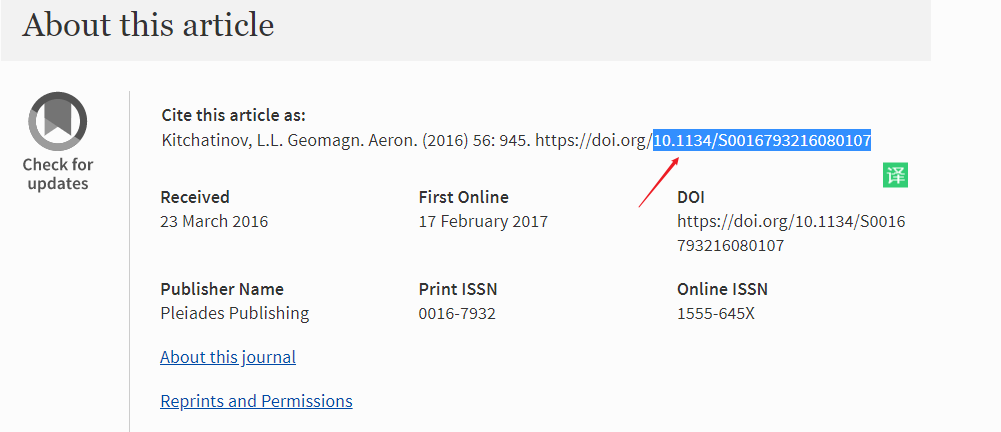Click the Online ISSN number 1555-645X
This screenshot has width=1001, height=432.
pyautogui.click(x=715, y=313)
